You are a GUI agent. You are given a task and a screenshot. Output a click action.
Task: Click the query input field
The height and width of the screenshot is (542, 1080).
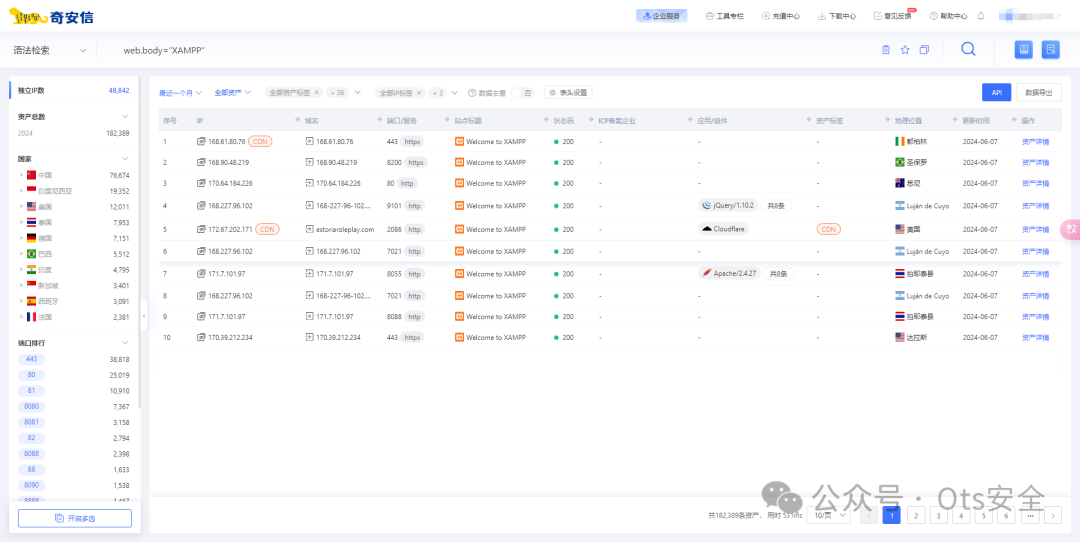pyautogui.click(x=489, y=50)
